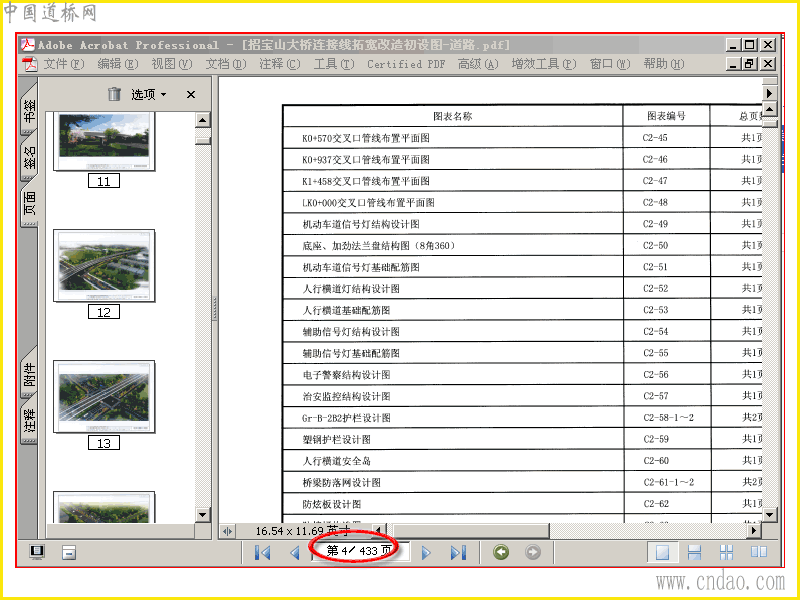Delete page with trash can icon
The height and width of the screenshot is (600, 800).
[x=114, y=94]
